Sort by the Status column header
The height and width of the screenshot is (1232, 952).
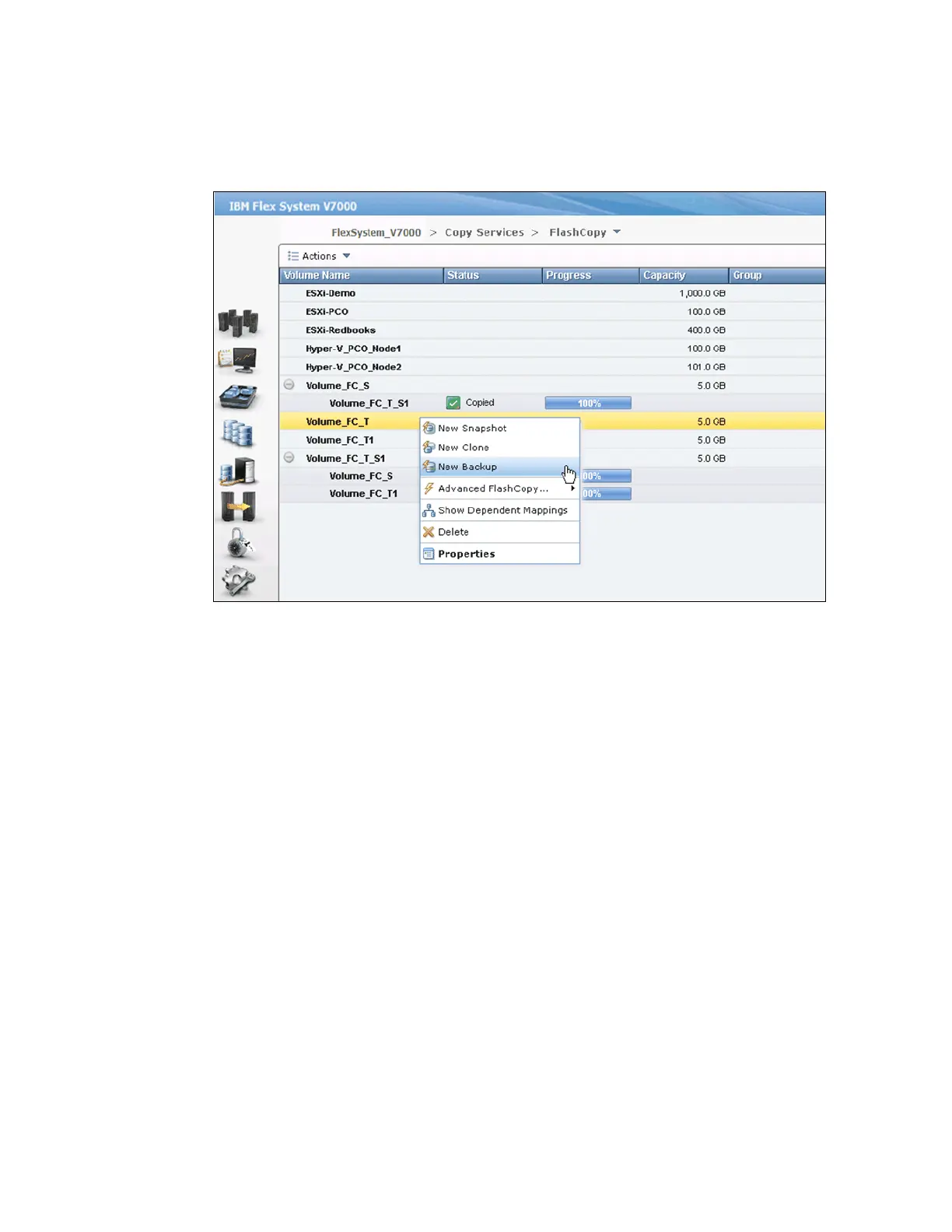click(493, 275)
